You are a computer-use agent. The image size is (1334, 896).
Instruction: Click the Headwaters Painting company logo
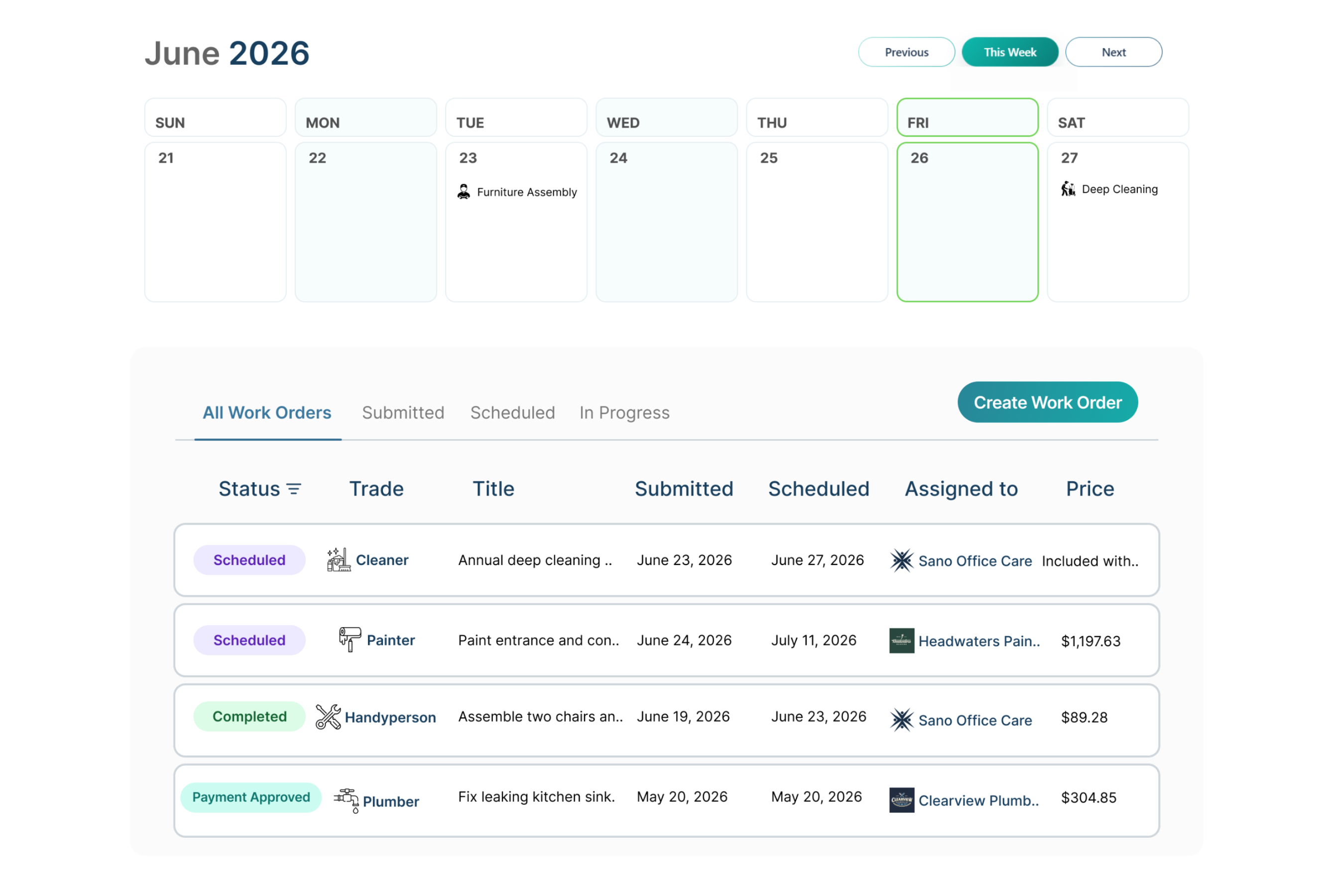[x=902, y=641]
